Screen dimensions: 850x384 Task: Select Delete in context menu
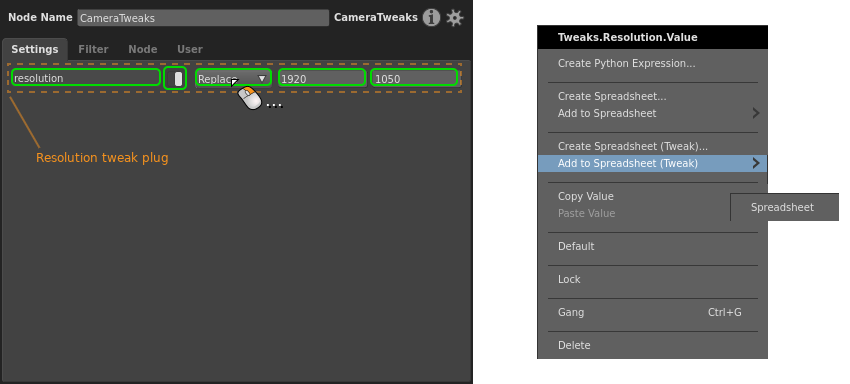coord(653,345)
